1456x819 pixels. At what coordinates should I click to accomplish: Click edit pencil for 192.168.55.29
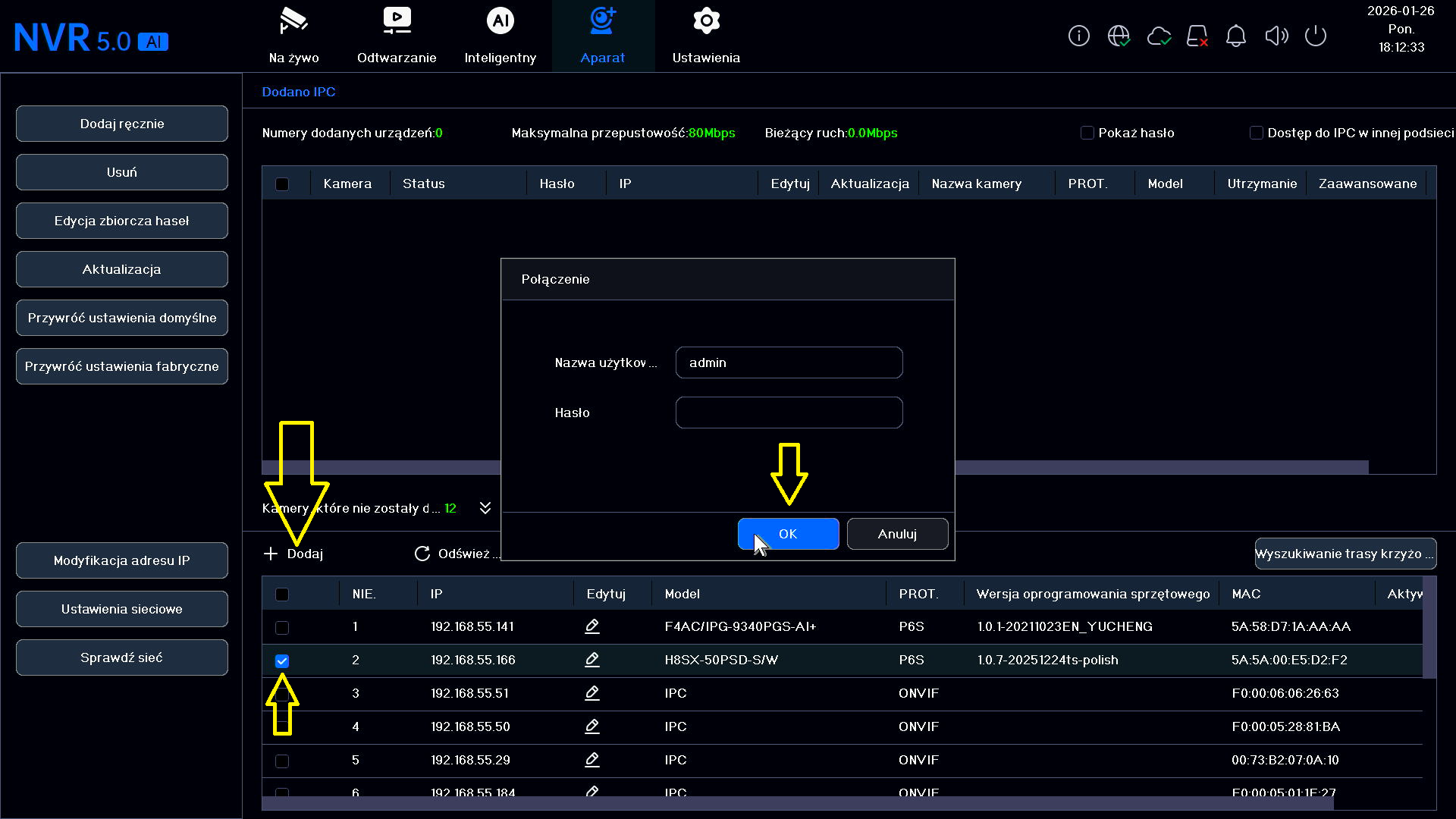(592, 760)
